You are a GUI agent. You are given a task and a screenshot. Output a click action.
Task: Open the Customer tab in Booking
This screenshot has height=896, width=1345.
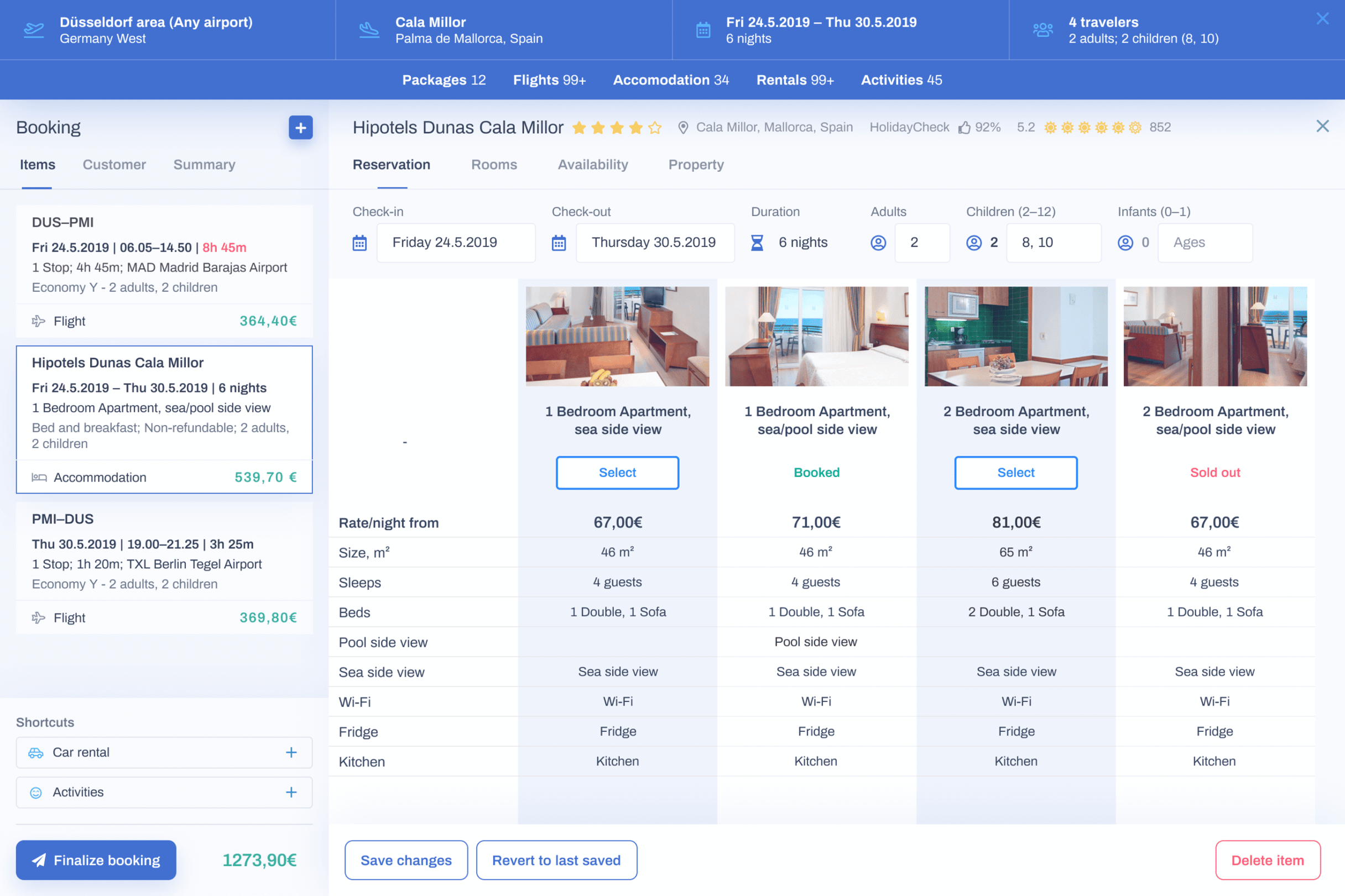[x=114, y=165]
